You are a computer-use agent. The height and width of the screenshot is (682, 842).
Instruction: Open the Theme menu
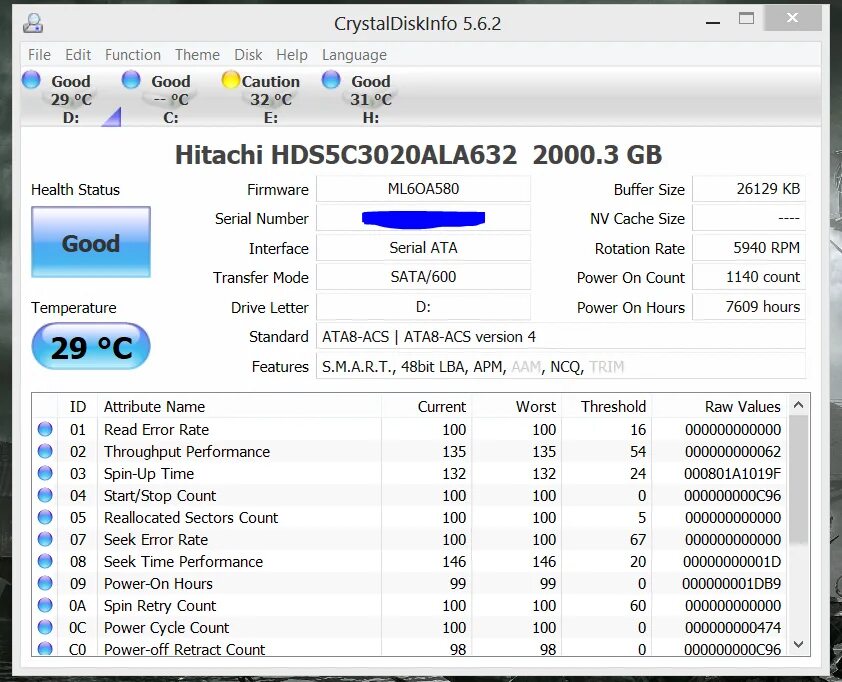pos(197,55)
